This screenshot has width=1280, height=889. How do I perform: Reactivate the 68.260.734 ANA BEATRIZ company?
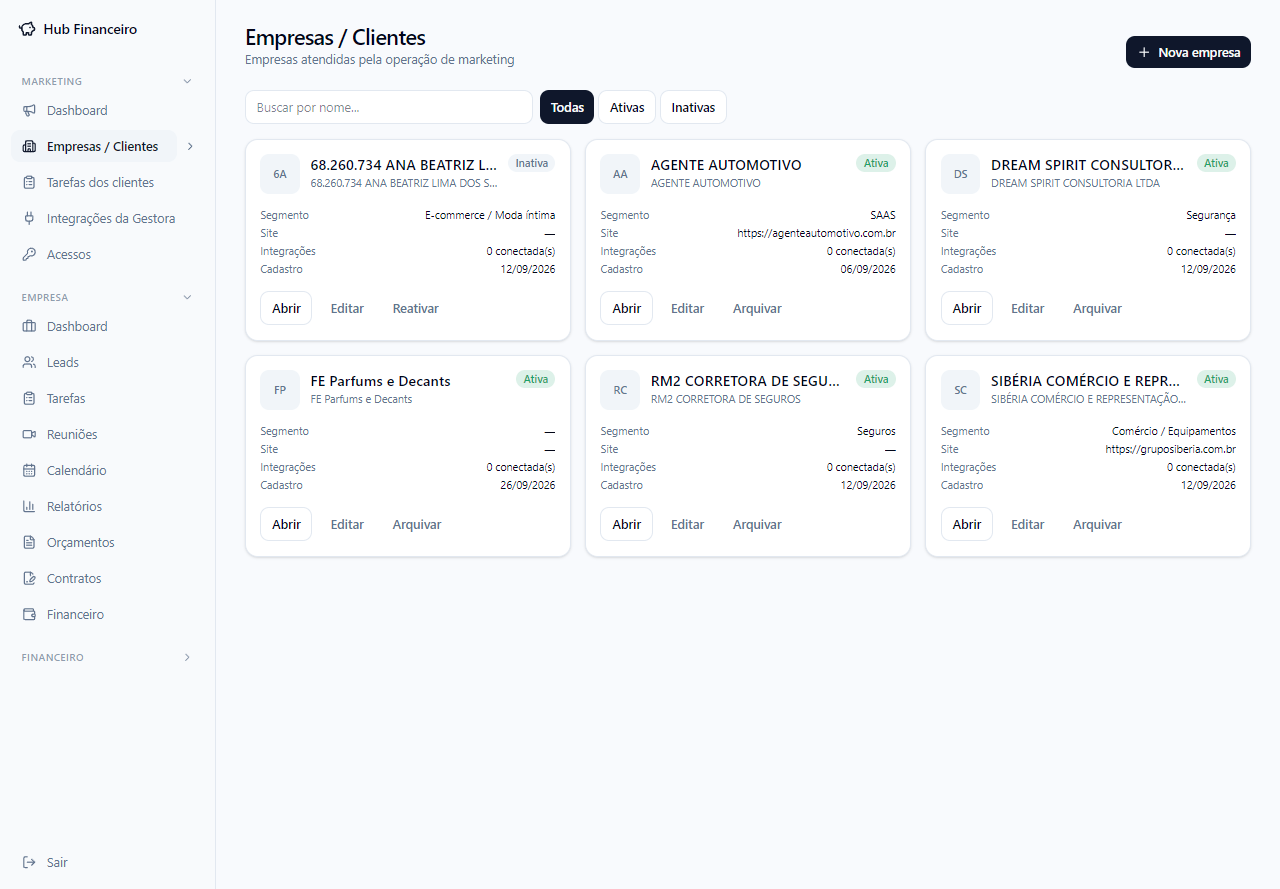click(x=415, y=308)
